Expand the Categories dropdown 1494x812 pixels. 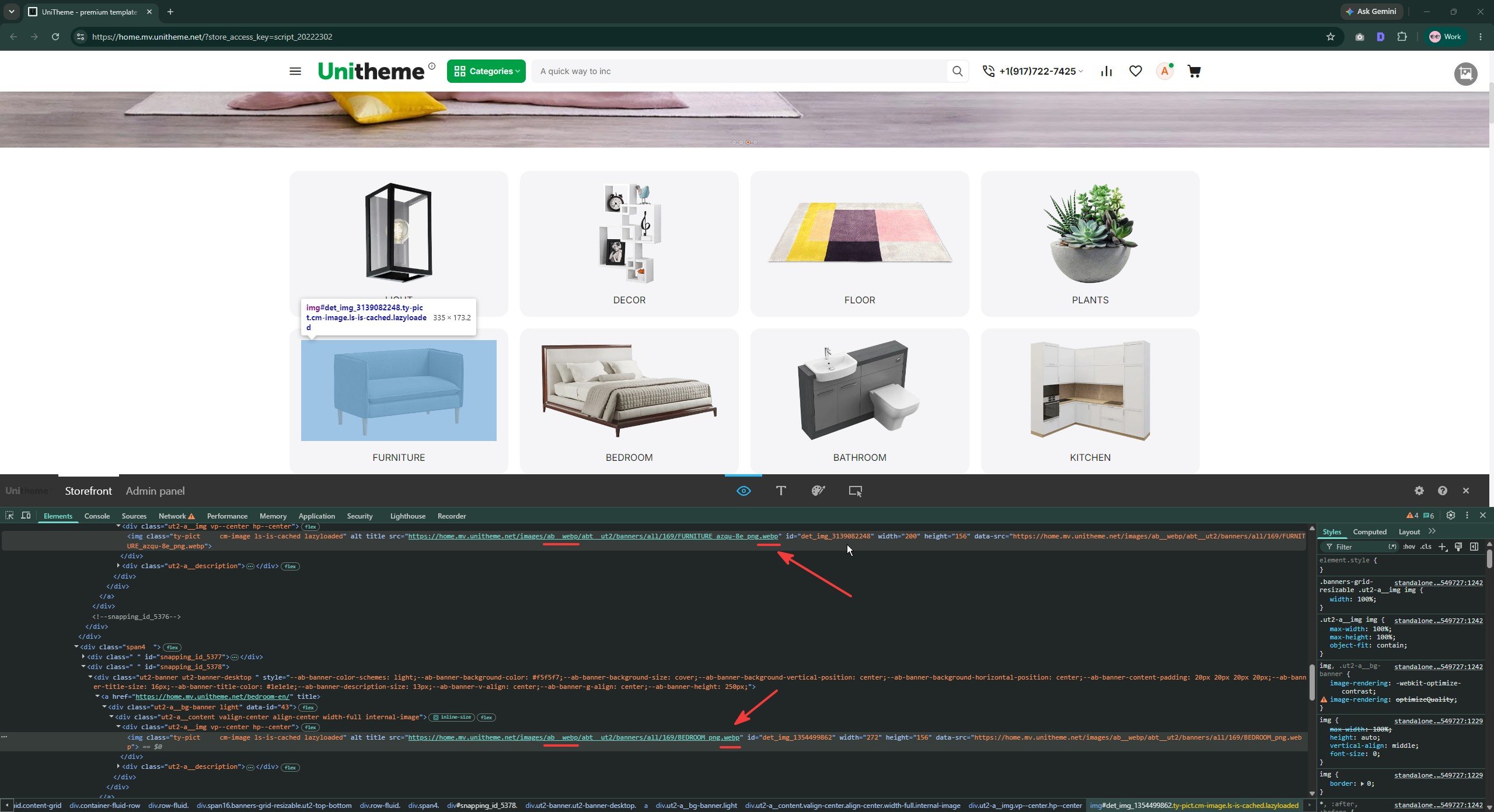pos(486,71)
